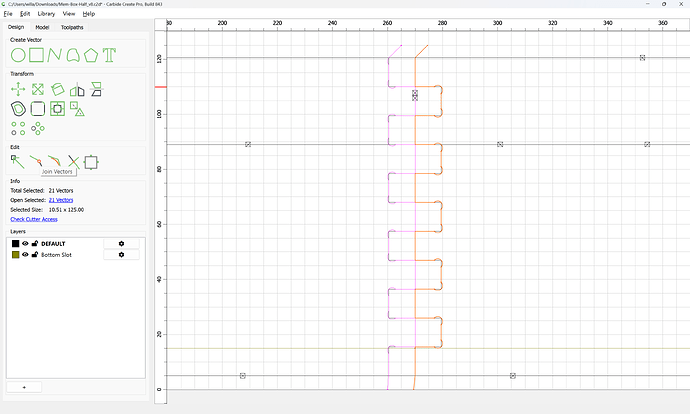Open the Circular Array tool

38,128
